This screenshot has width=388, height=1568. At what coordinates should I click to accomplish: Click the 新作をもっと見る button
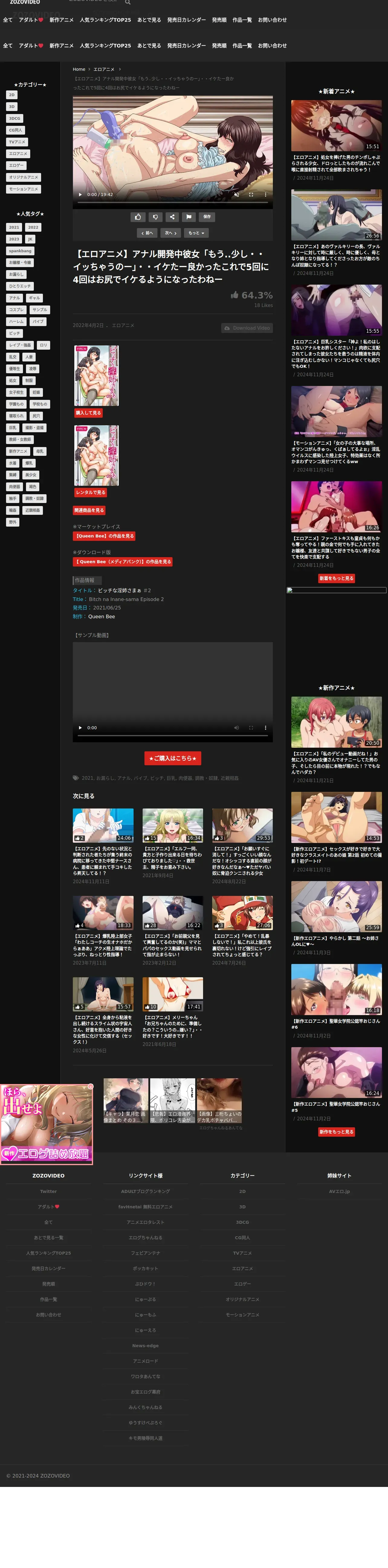[x=336, y=1132]
